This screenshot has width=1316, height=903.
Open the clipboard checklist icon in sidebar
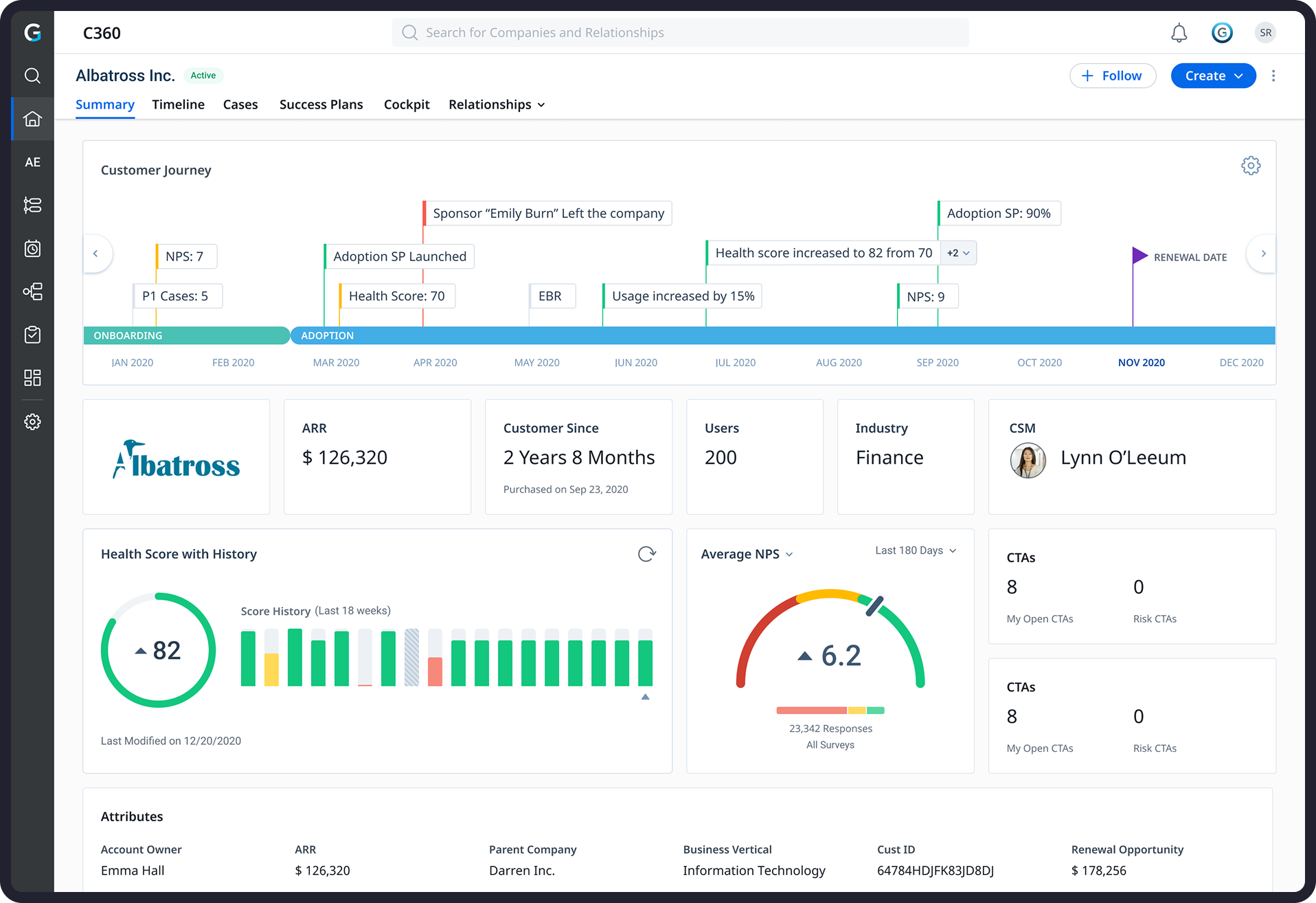(x=32, y=335)
